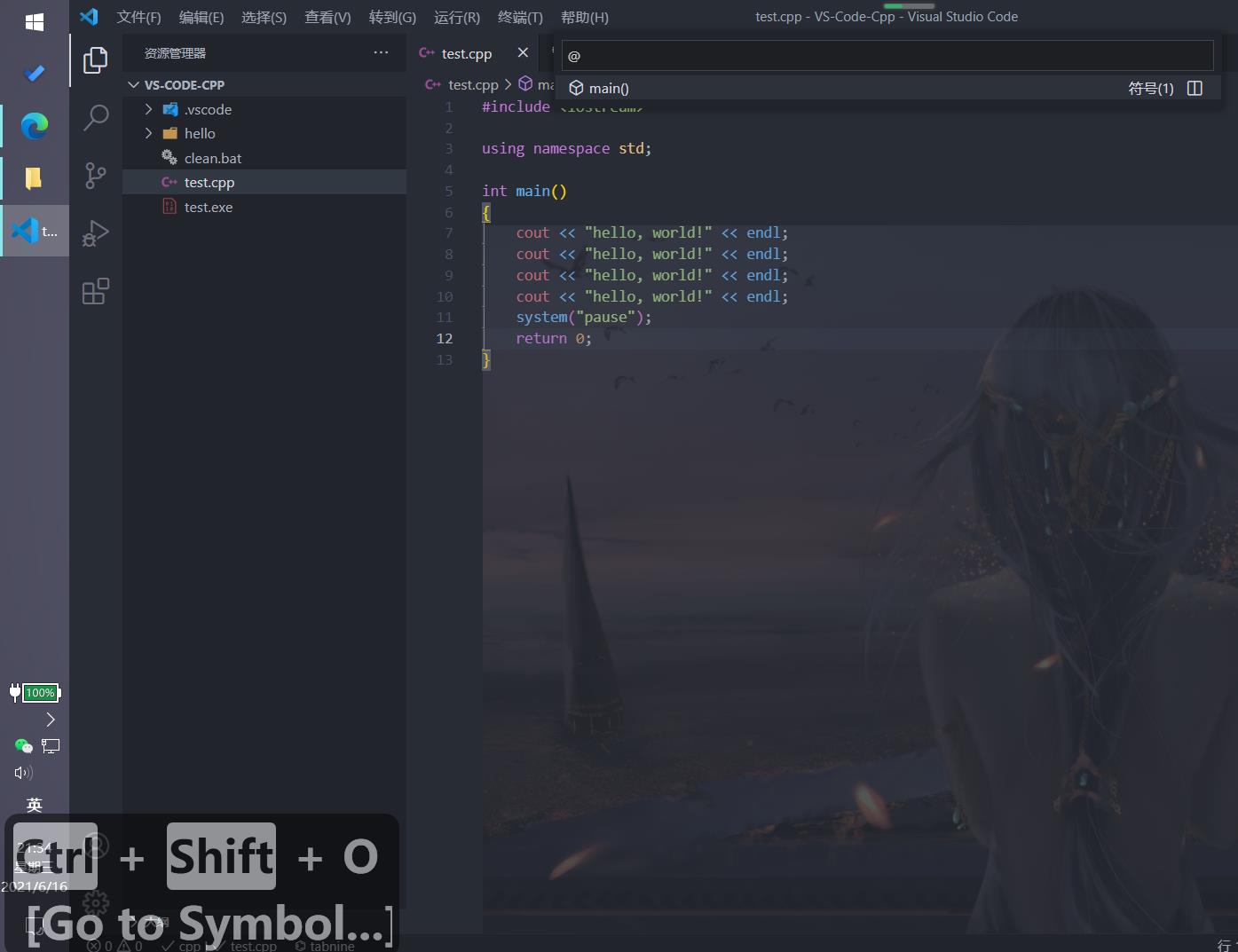Open the Source Control view
1238x952 pixels.
point(96,175)
